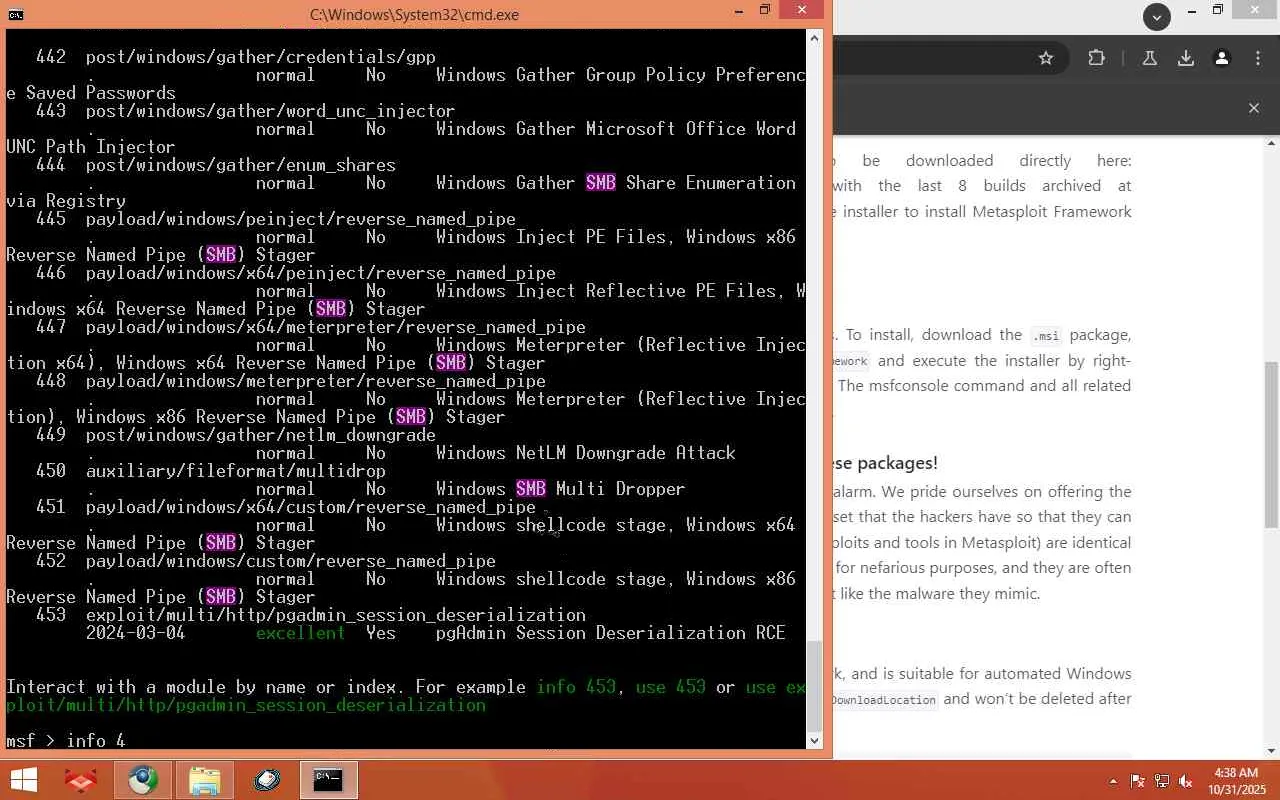Click the Windows Start button
The width and height of the screenshot is (1280, 800).
tap(23, 780)
